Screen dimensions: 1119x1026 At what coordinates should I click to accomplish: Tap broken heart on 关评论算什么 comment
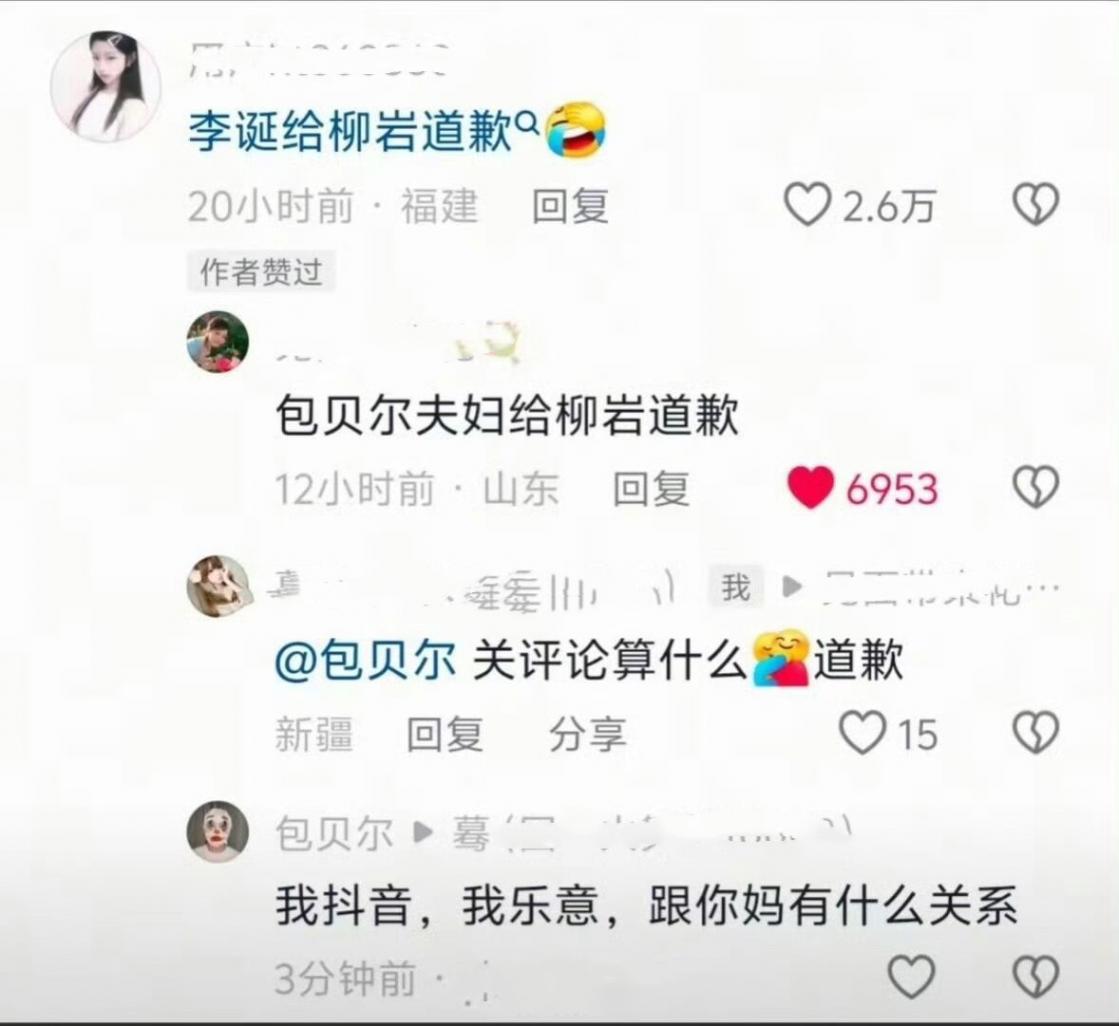click(x=1036, y=733)
